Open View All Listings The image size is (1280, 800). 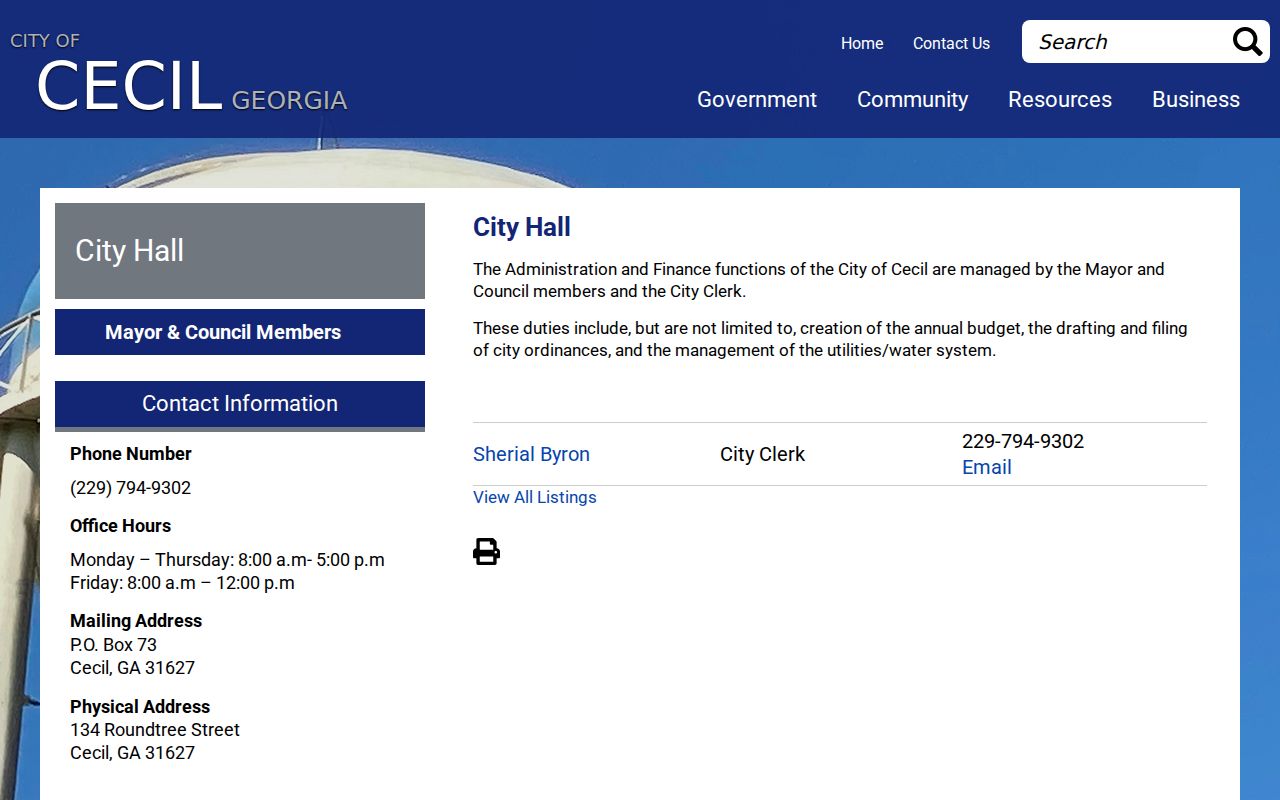[535, 497]
